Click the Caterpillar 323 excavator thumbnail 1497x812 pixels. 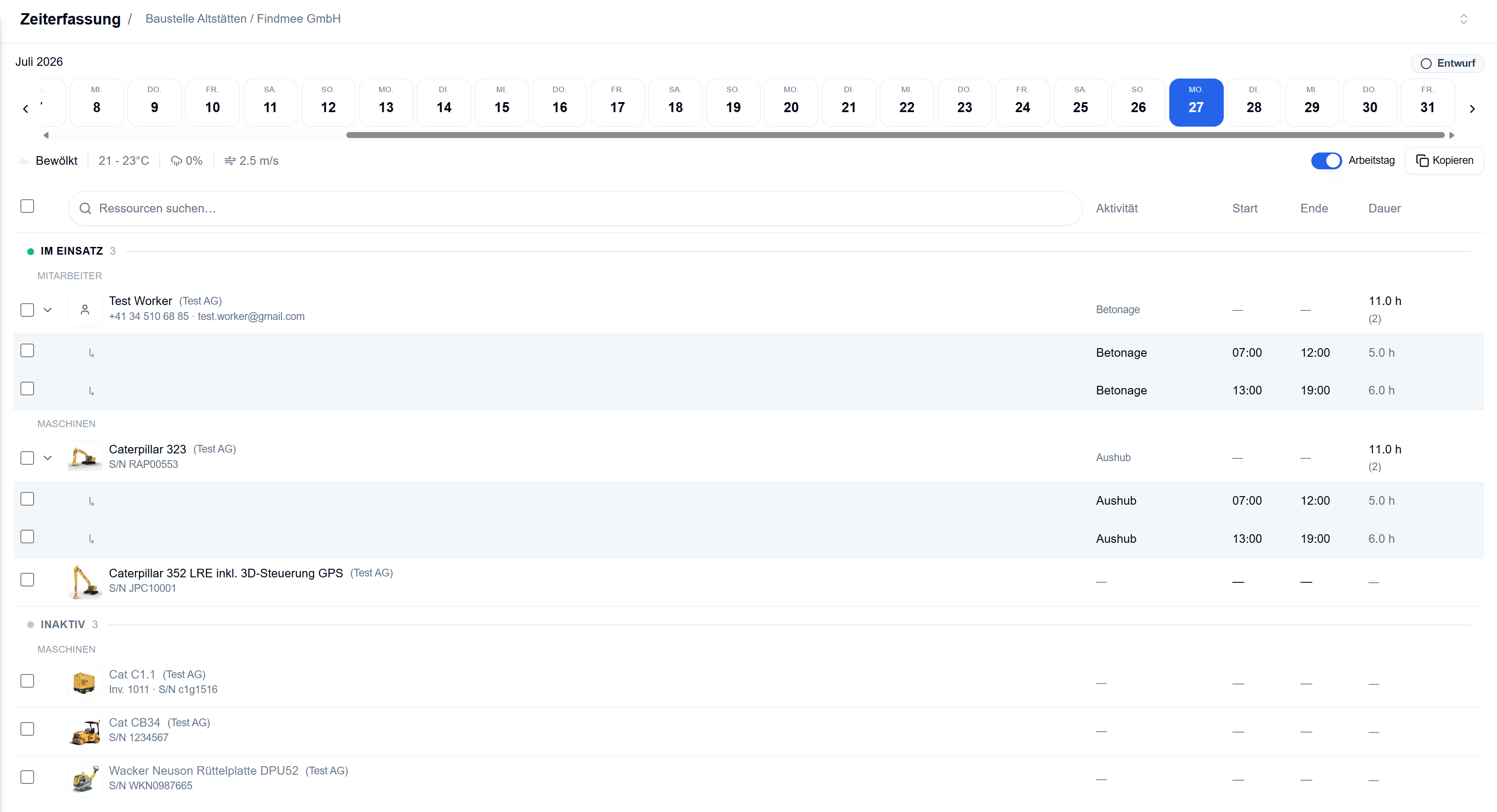point(85,458)
